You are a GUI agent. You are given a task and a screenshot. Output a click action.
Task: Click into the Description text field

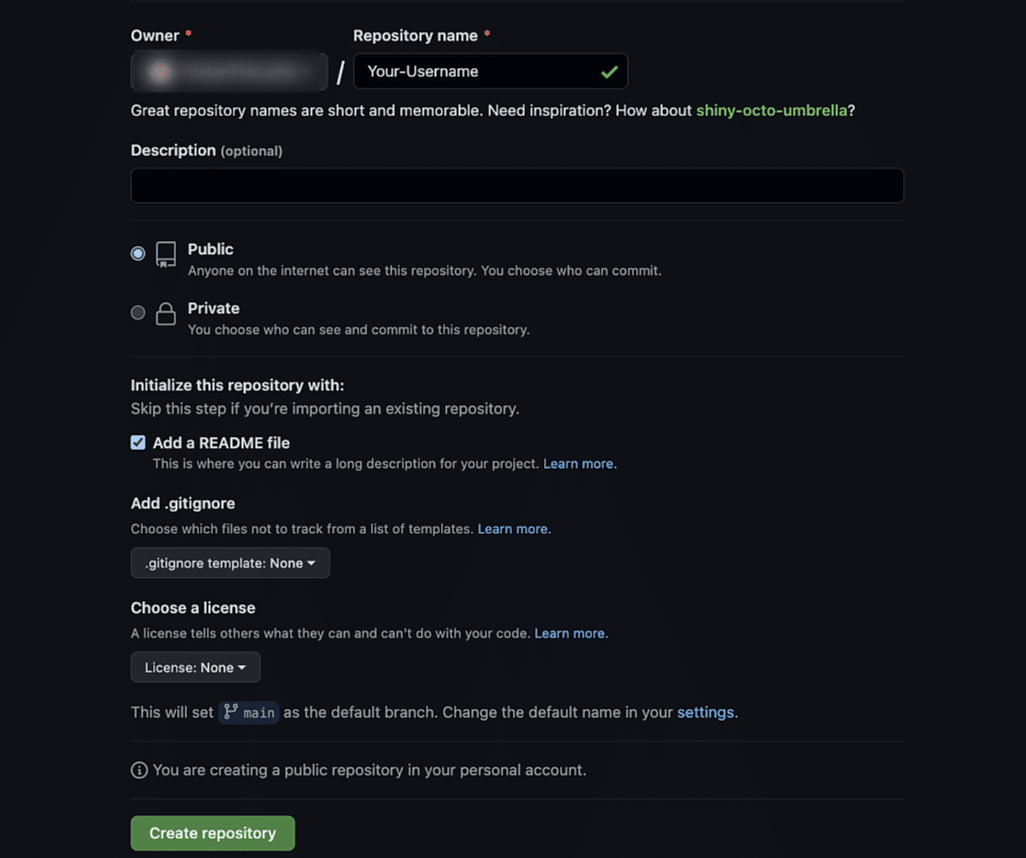(517, 185)
